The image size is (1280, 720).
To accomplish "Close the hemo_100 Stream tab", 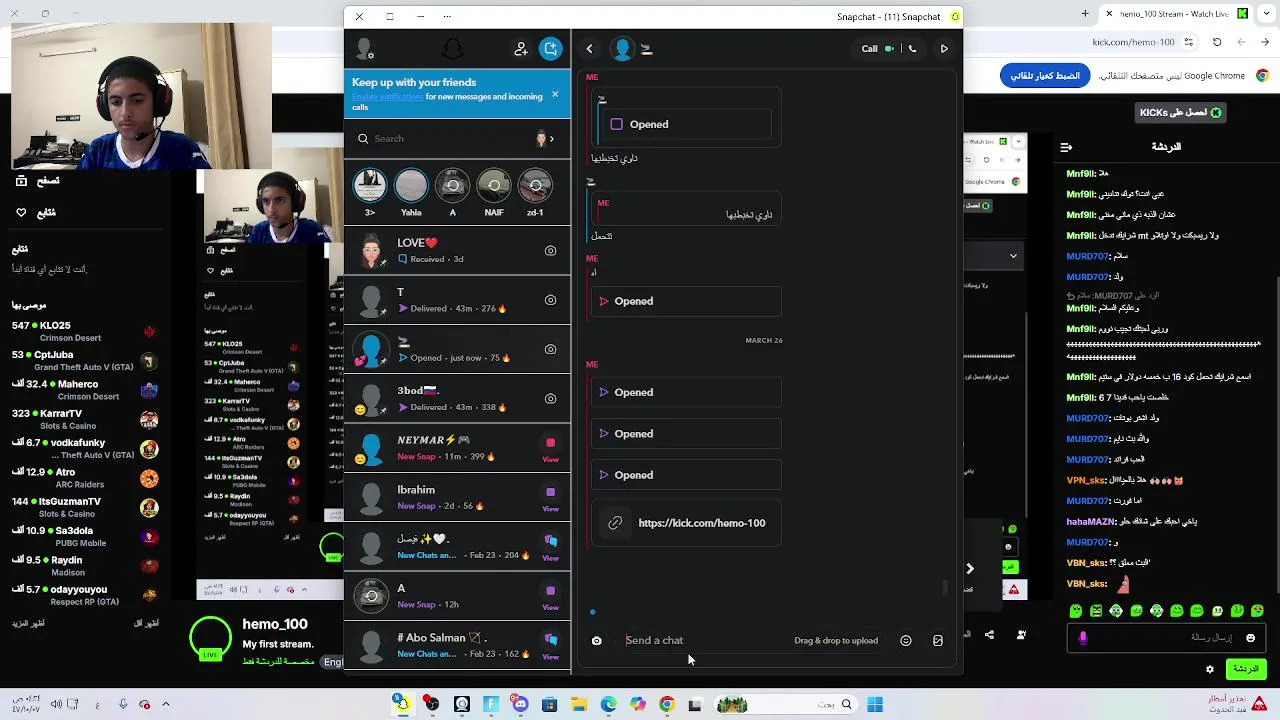I will coord(1109,15).
